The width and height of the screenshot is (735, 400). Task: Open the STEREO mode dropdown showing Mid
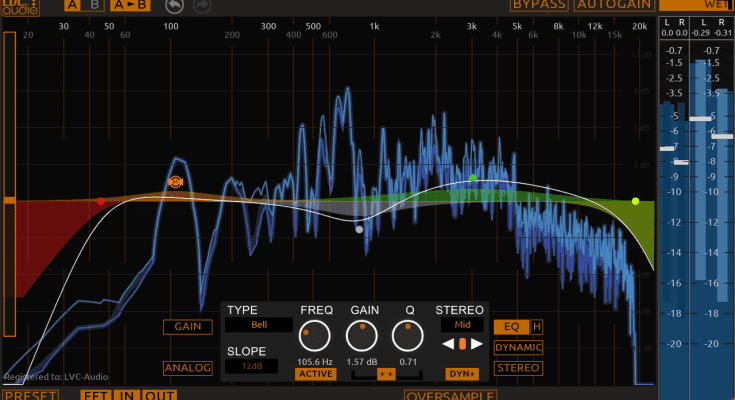click(461, 325)
